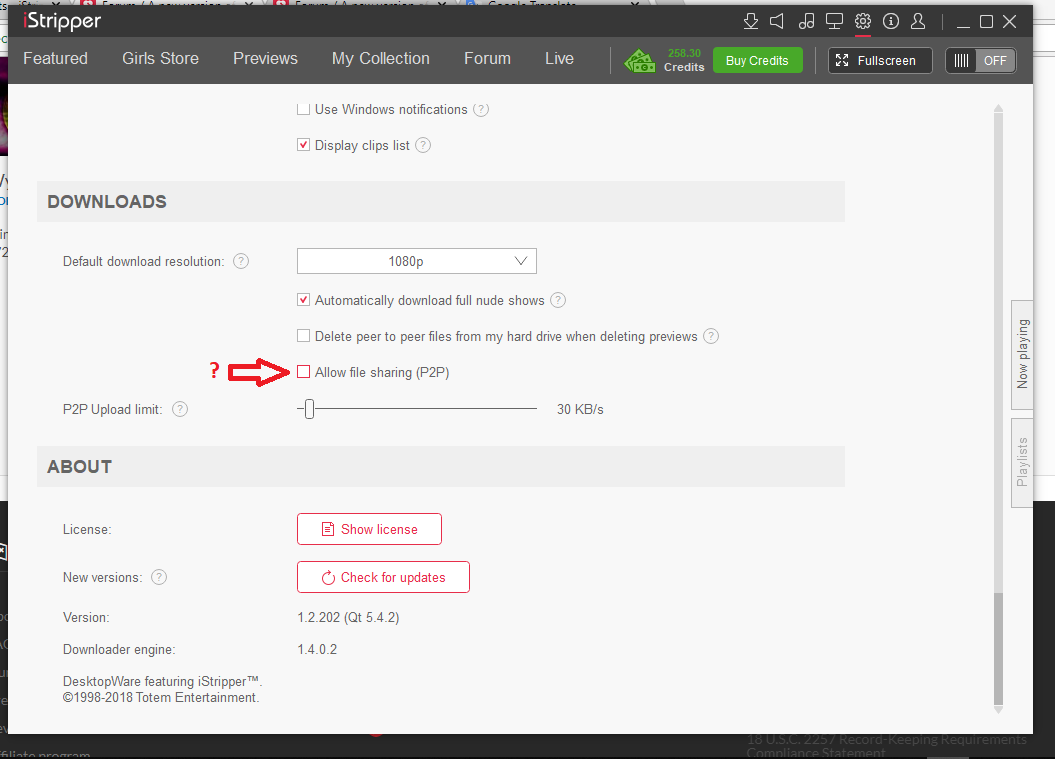
Task: Maximize the iStripper window
Action: coord(986,22)
